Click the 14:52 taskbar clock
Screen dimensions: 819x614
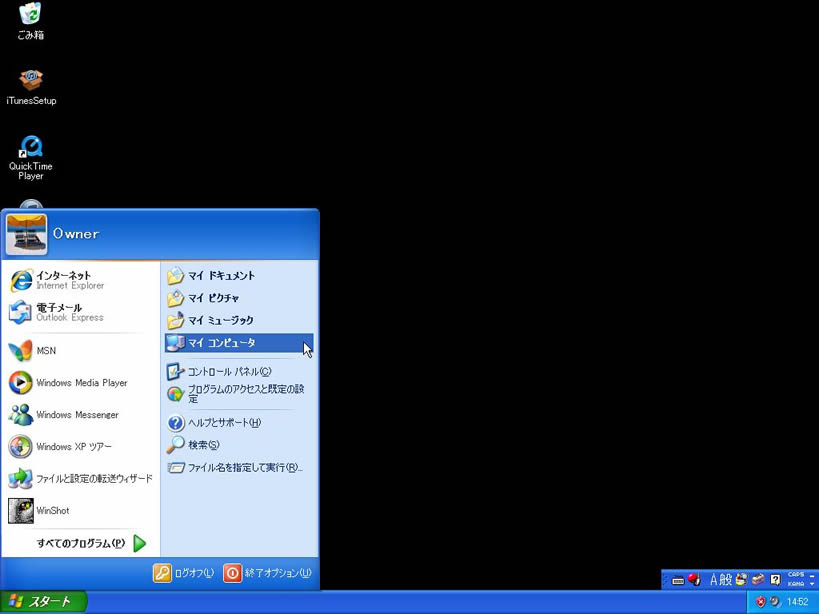coord(797,602)
